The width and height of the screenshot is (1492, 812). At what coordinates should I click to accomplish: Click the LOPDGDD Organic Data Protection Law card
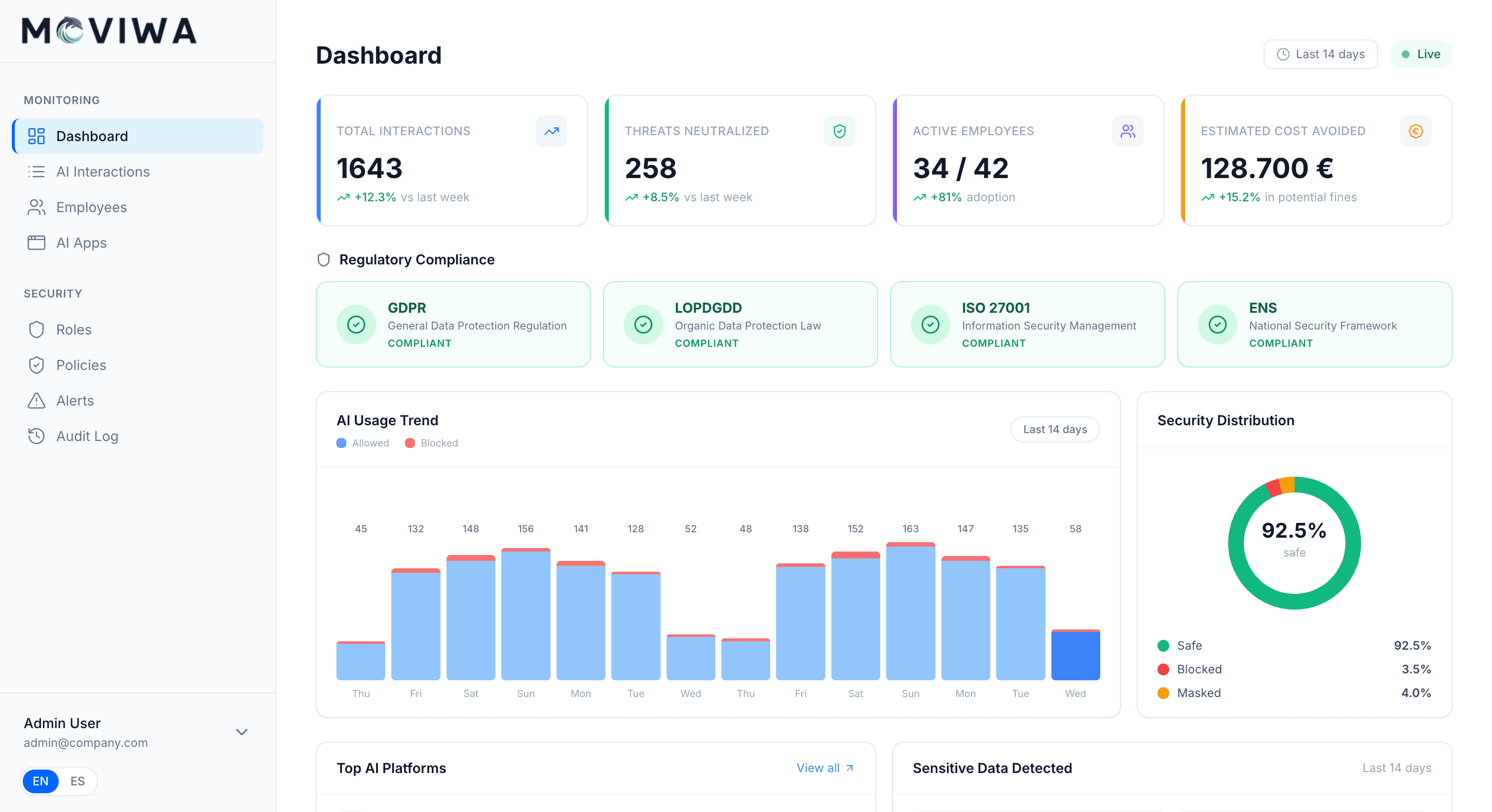[x=740, y=324]
